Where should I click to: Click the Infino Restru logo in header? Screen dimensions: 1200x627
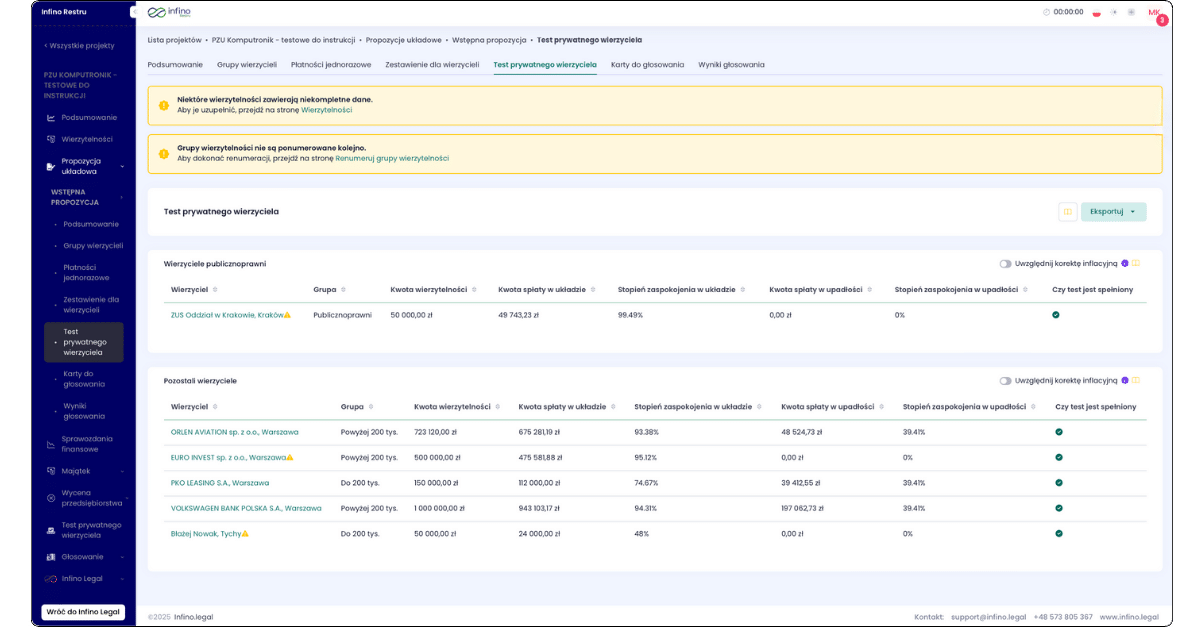pyautogui.click(x=169, y=12)
